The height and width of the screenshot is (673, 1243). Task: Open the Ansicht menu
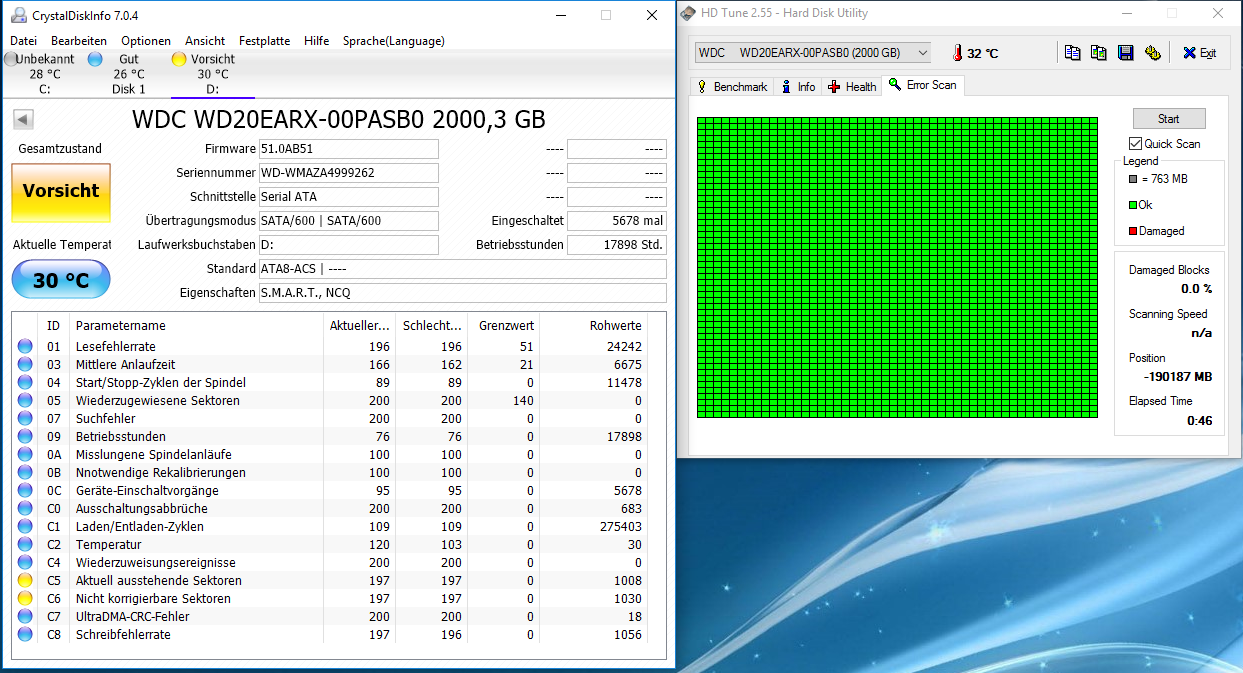click(205, 41)
